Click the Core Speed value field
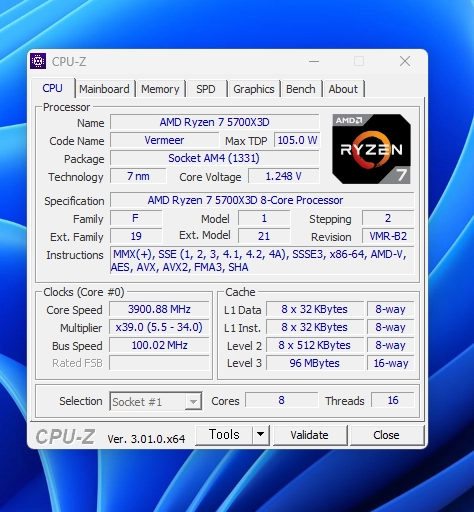Viewport: 474px width, 512px height. (x=159, y=309)
